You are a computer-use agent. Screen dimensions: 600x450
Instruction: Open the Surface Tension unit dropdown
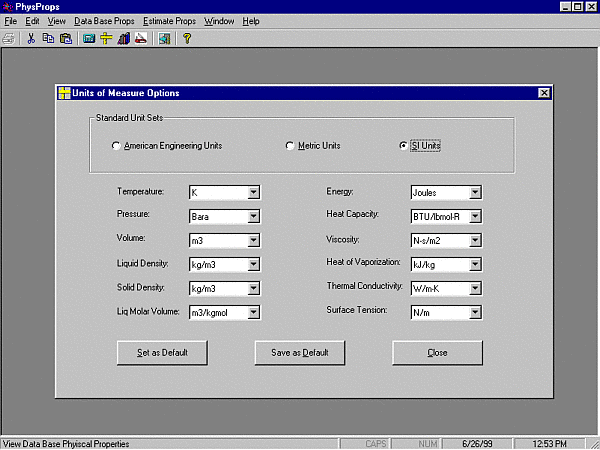click(475, 312)
